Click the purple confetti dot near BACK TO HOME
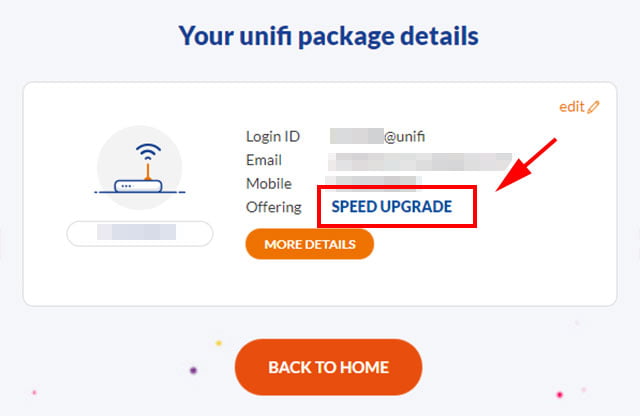This screenshot has width=640, height=416. [x=193, y=370]
